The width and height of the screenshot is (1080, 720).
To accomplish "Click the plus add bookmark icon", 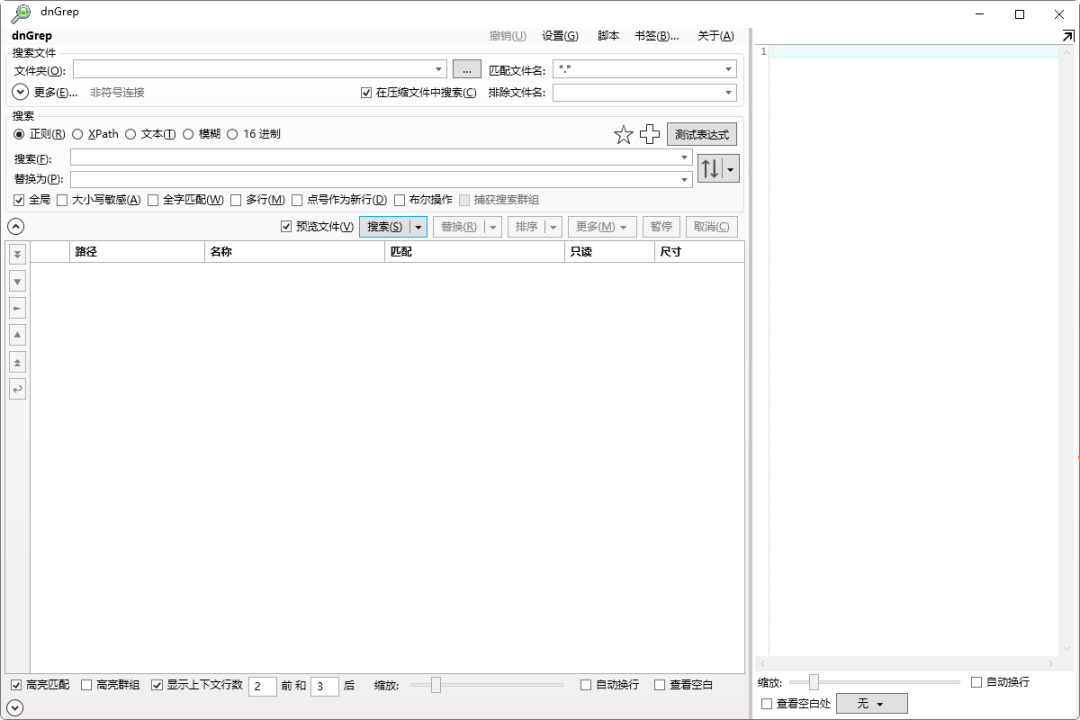I will click(x=650, y=134).
